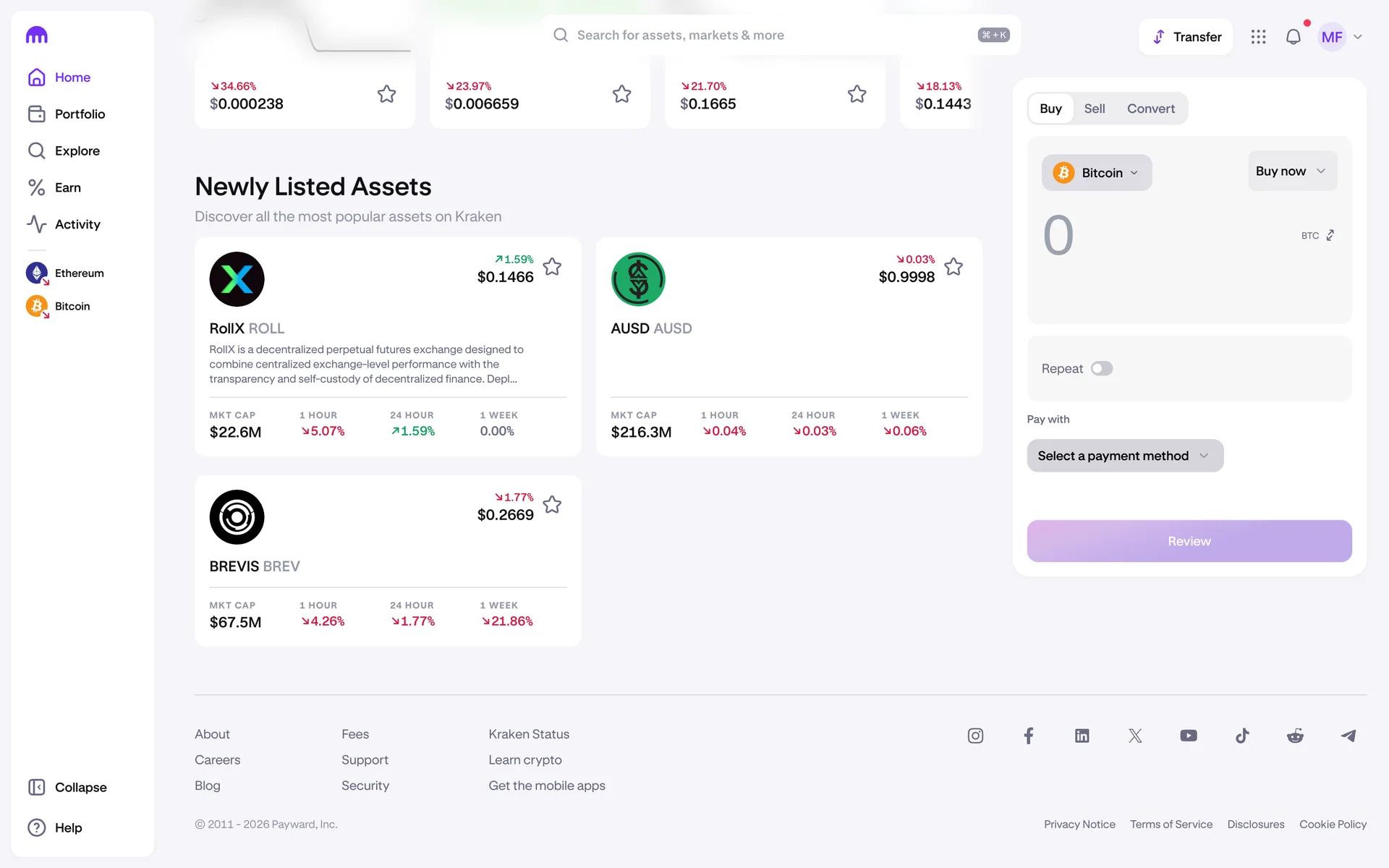Open Kraken's Instagram page
Image resolution: width=1389 pixels, height=868 pixels.
coord(975,736)
